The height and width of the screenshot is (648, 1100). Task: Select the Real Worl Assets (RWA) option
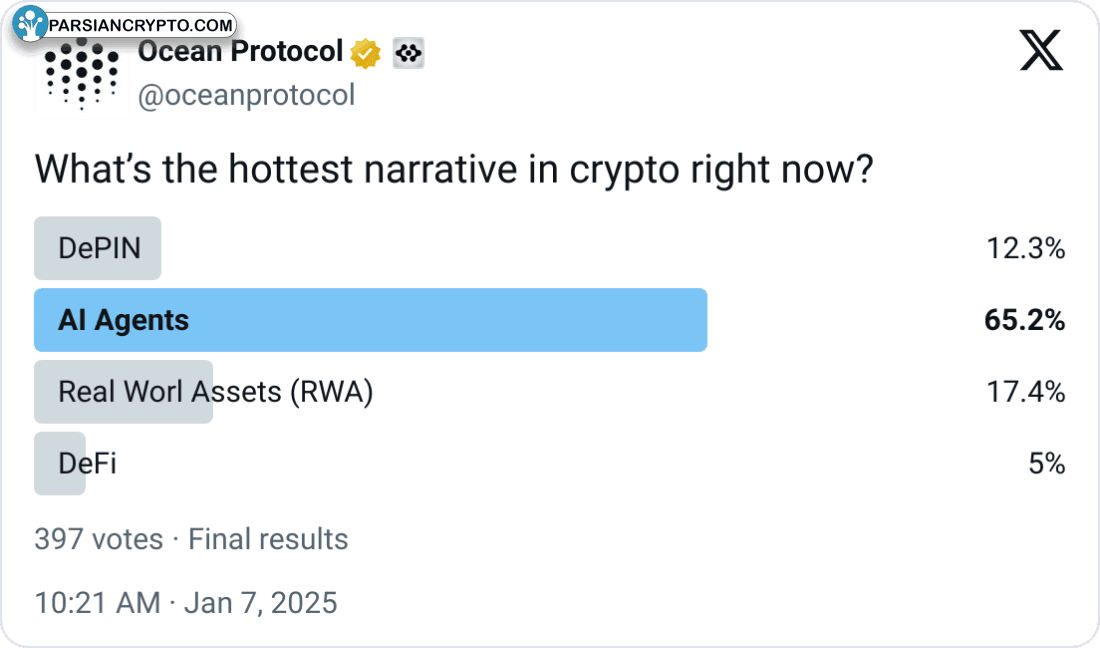215,392
